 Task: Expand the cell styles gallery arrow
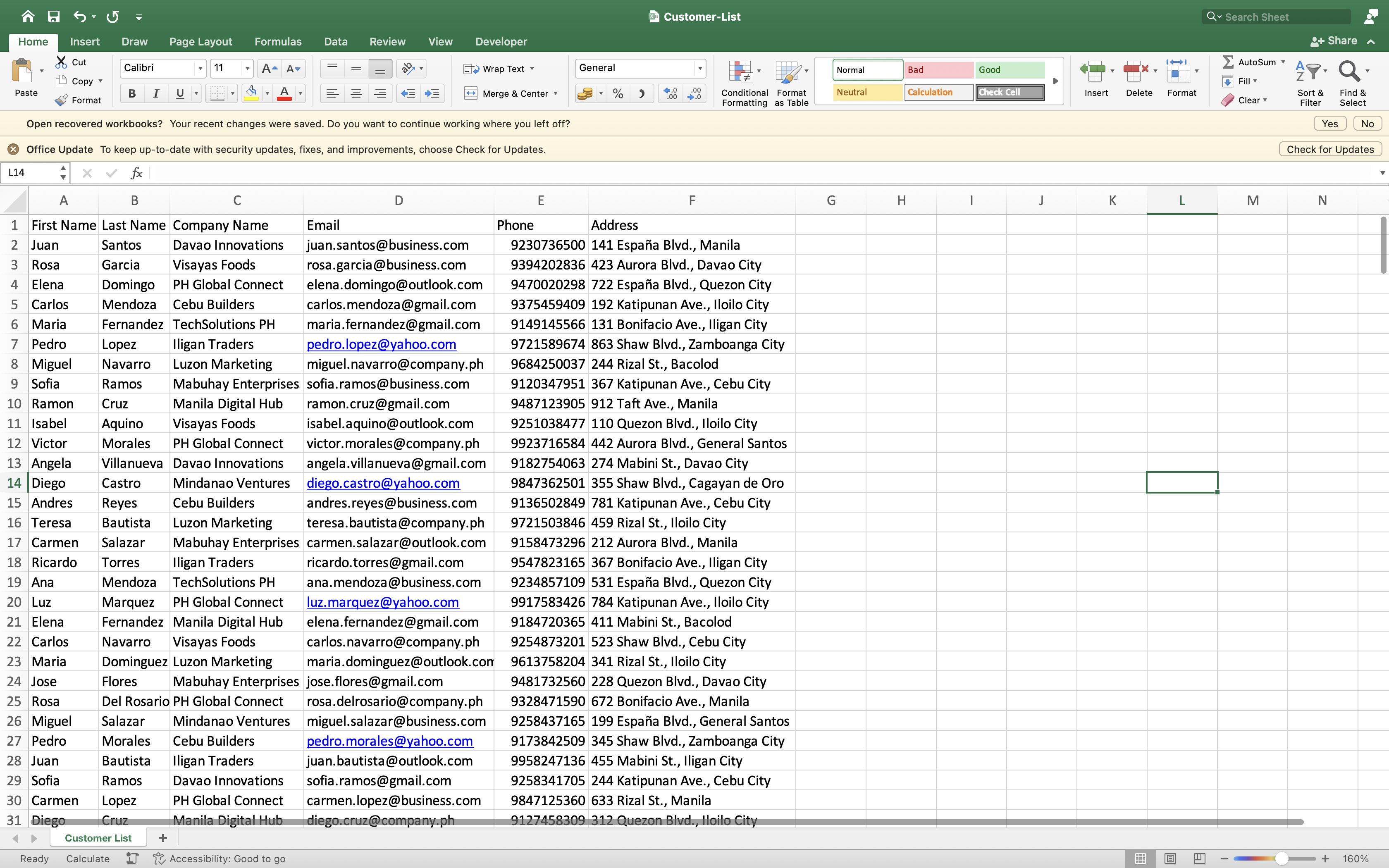coord(1055,81)
